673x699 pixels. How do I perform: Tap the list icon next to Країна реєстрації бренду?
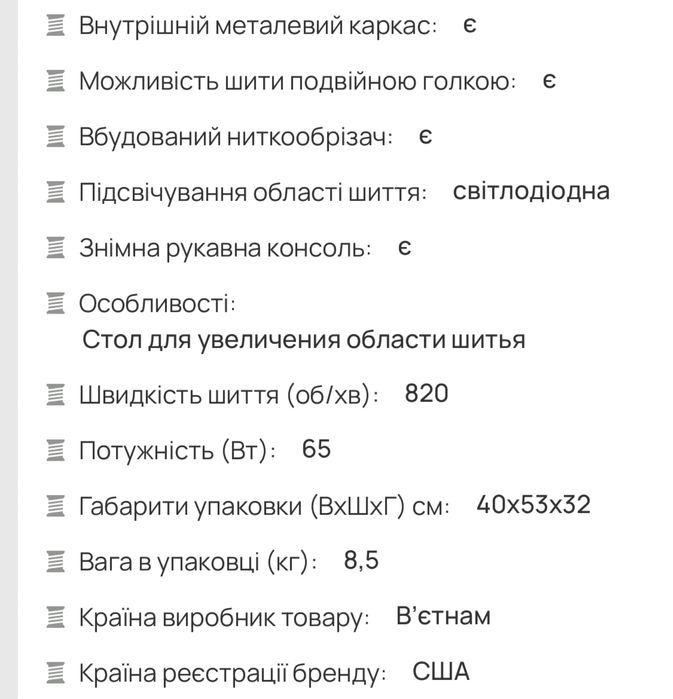coord(56,673)
